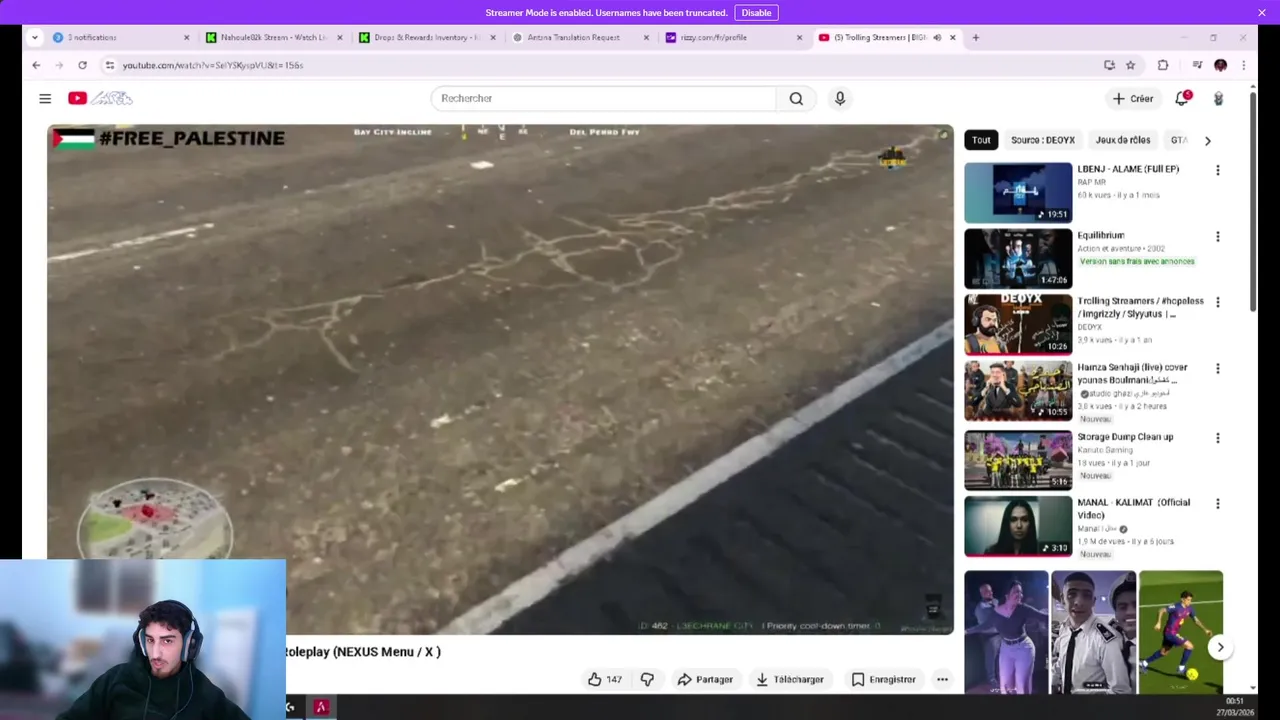Dislike the video with thumbs down
The image size is (1280, 720).
[647, 679]
